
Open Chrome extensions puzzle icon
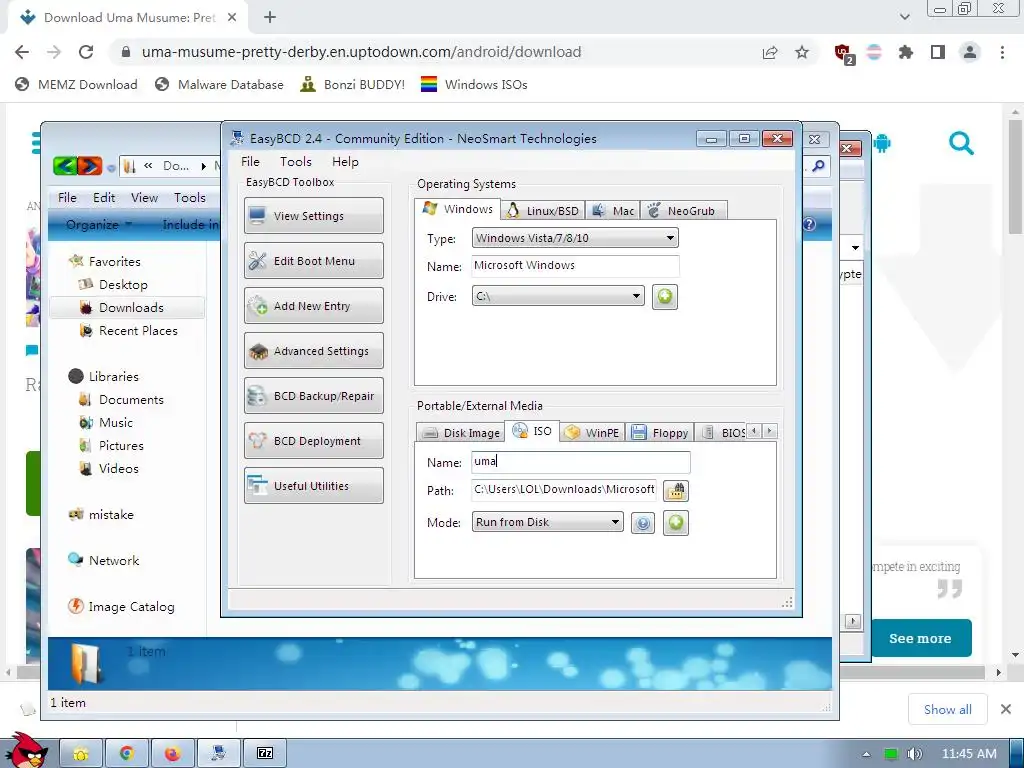tap(905, 52)
